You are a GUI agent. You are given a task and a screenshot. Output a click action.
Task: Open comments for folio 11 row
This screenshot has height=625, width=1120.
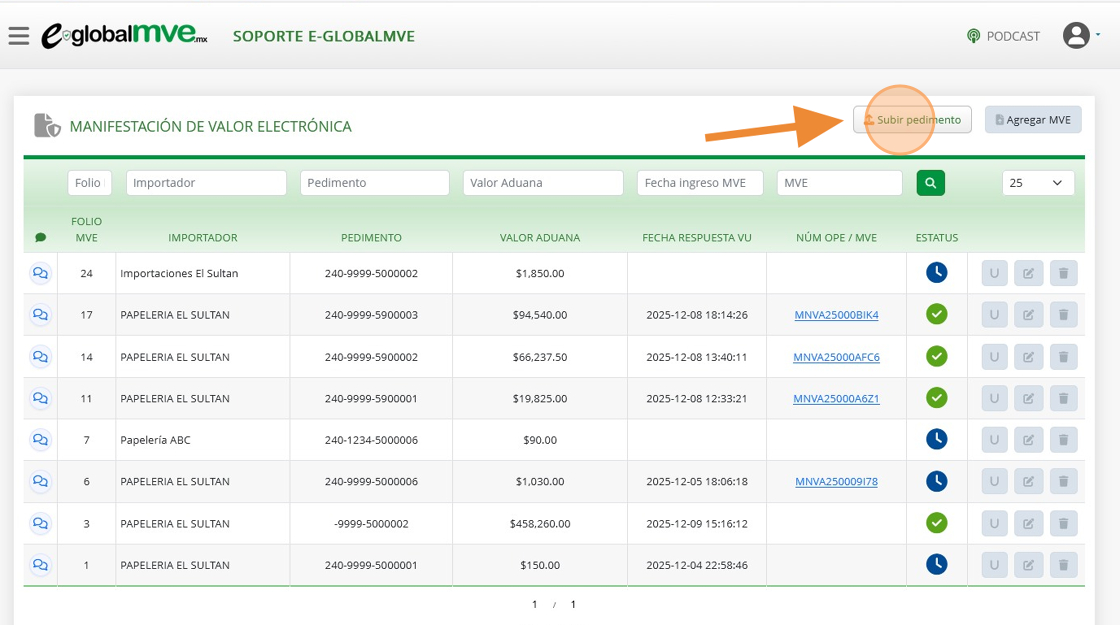click(41, 398)
